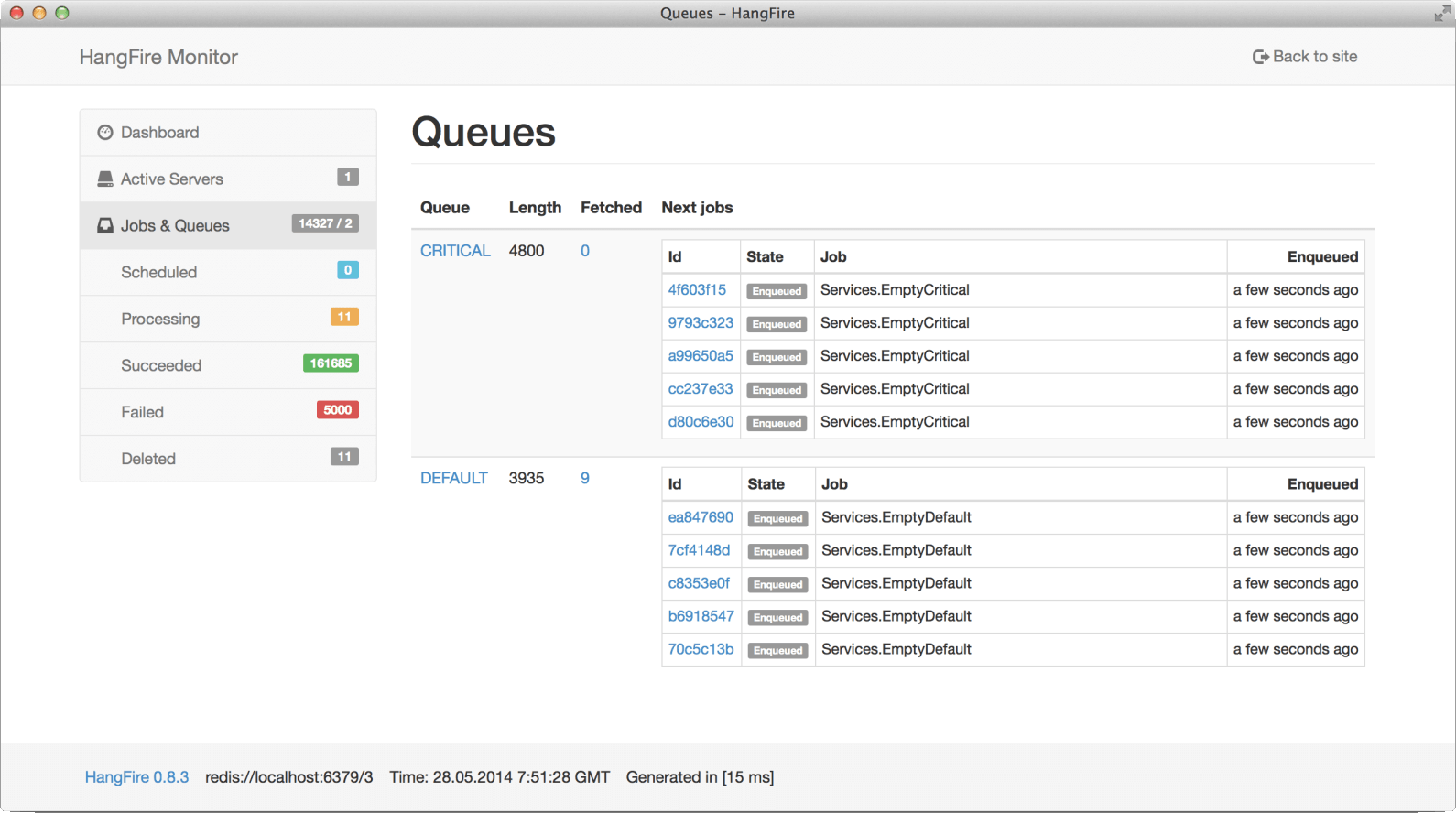Open job 70c5c13b details
Viewport: 1456px width, 813px height.
701,649
